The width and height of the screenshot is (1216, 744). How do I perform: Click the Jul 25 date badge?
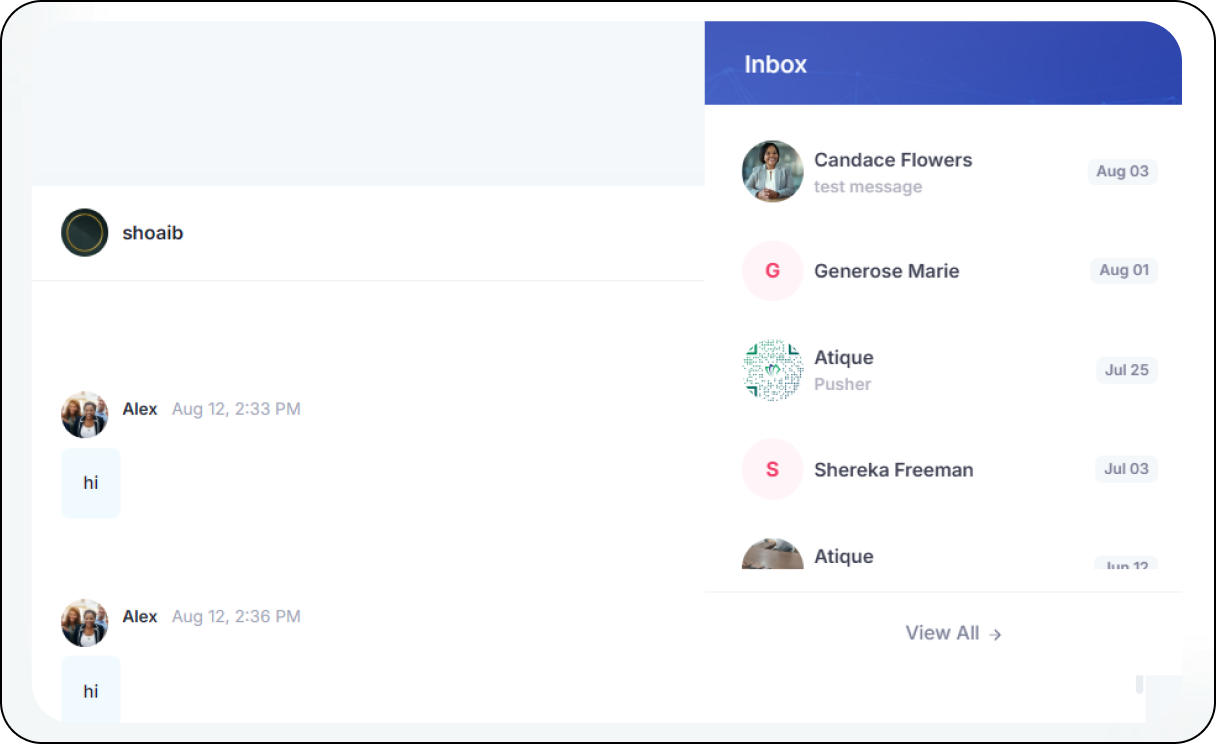(1126, 370)
